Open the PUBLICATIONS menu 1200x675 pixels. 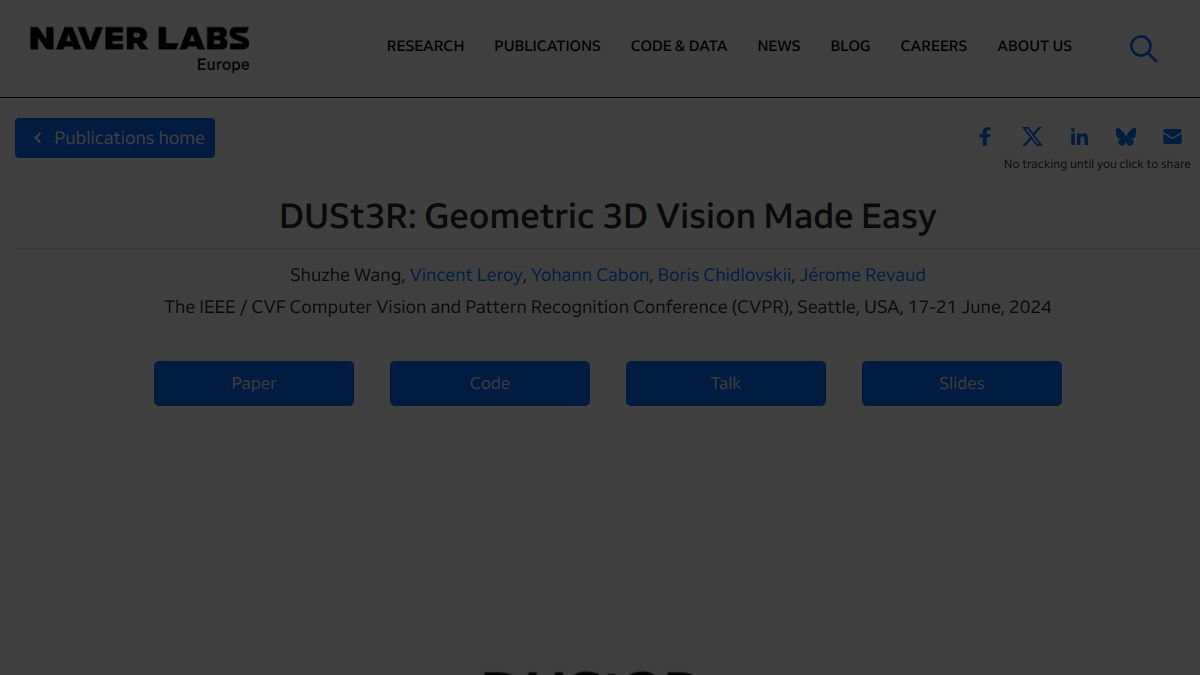(547, 46)
